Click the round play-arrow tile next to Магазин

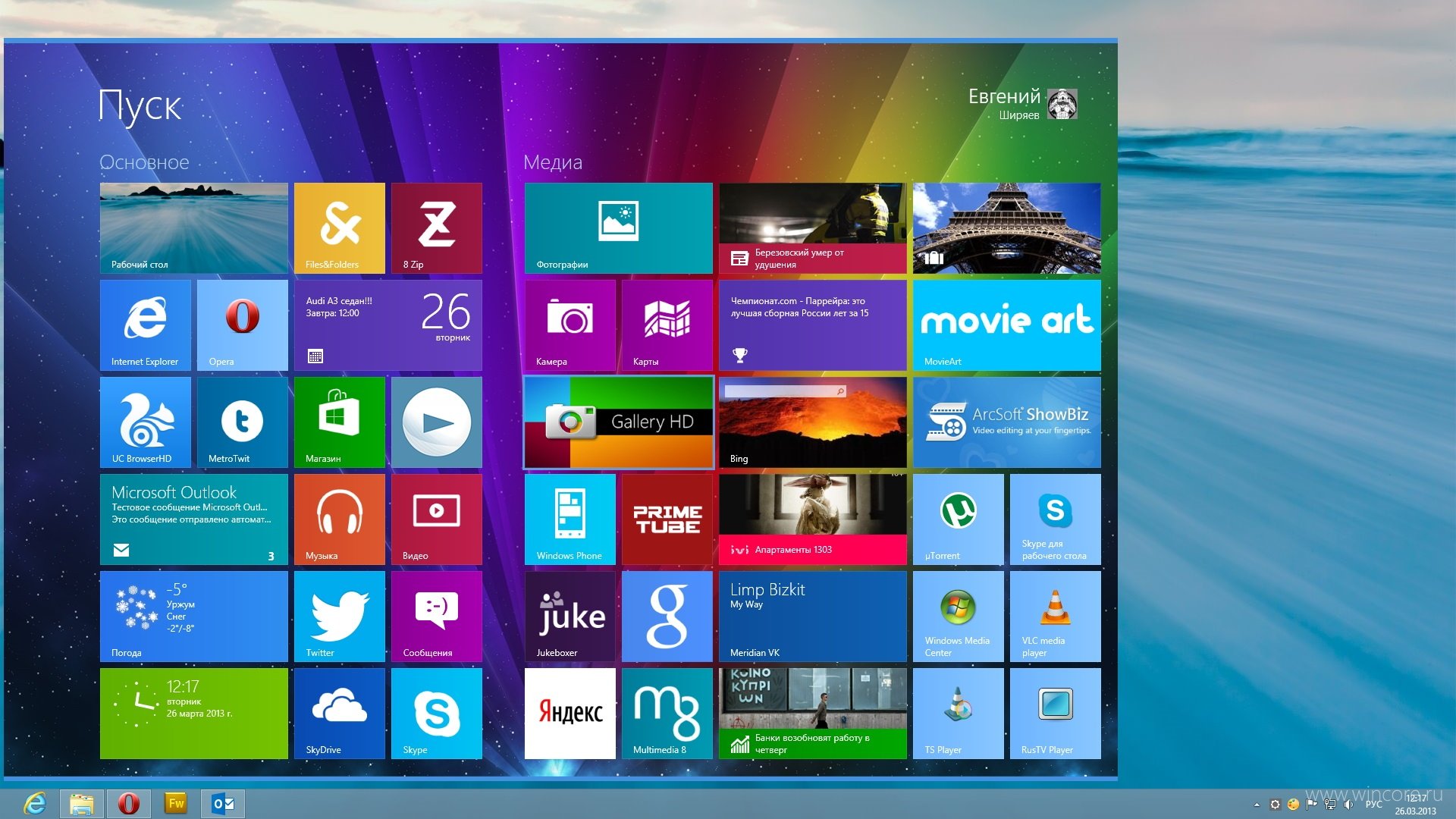tap(436, 422)
